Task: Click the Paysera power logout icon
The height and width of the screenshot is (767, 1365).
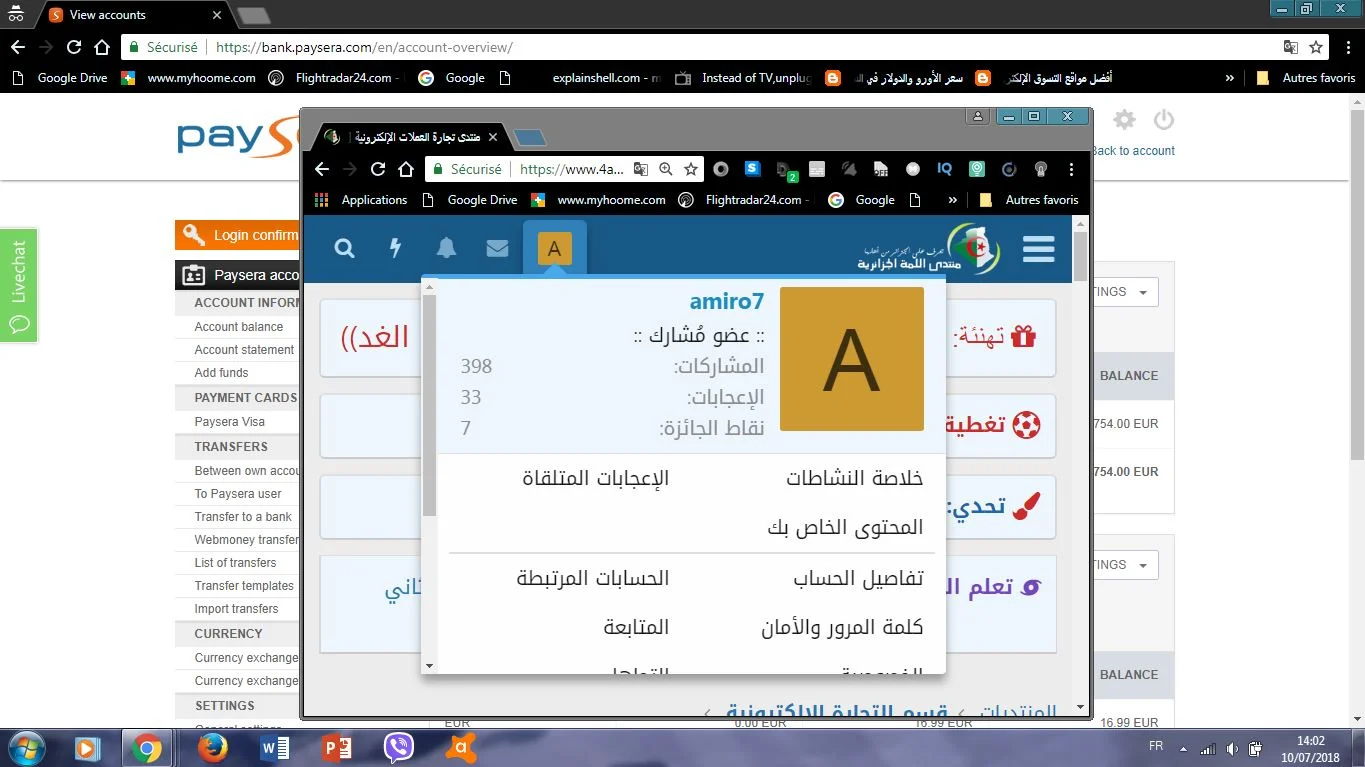Action: point(1163,120)
